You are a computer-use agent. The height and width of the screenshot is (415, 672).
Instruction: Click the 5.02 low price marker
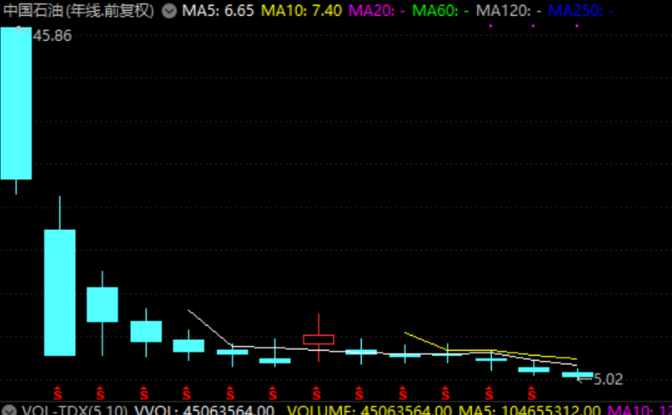(x=608, y=379)
